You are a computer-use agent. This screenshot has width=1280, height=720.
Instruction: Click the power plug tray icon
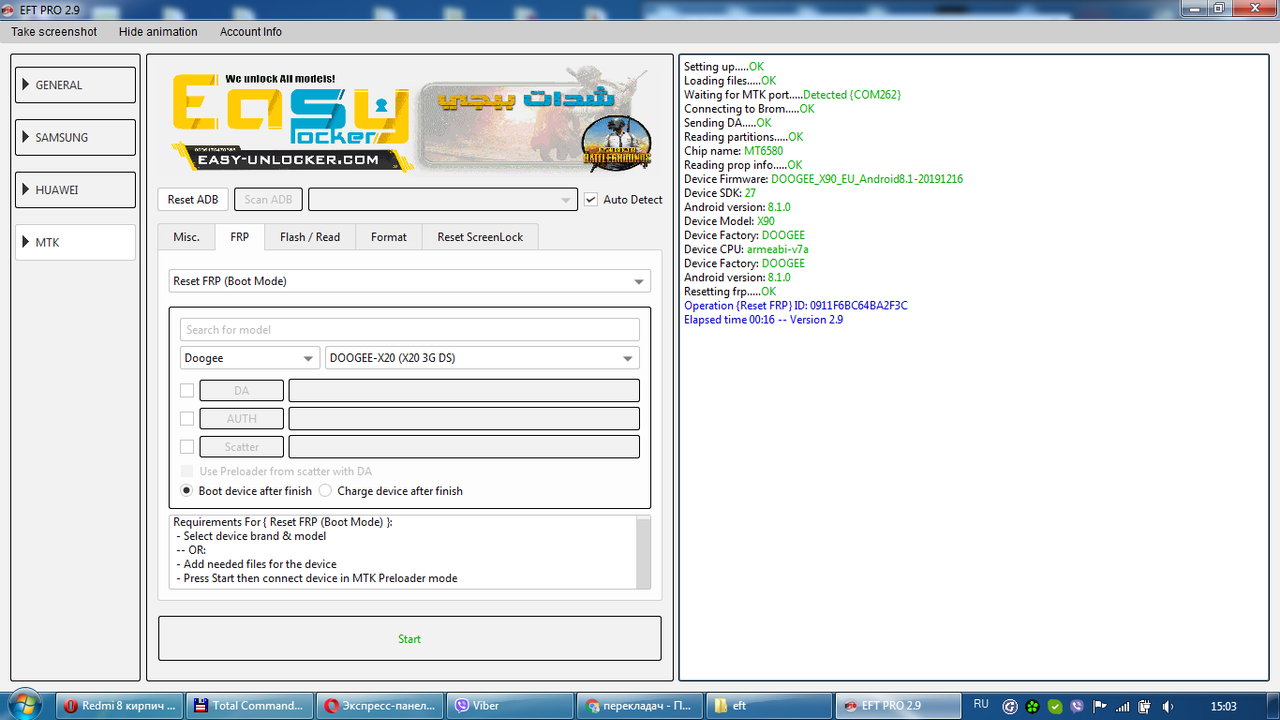1146,706
